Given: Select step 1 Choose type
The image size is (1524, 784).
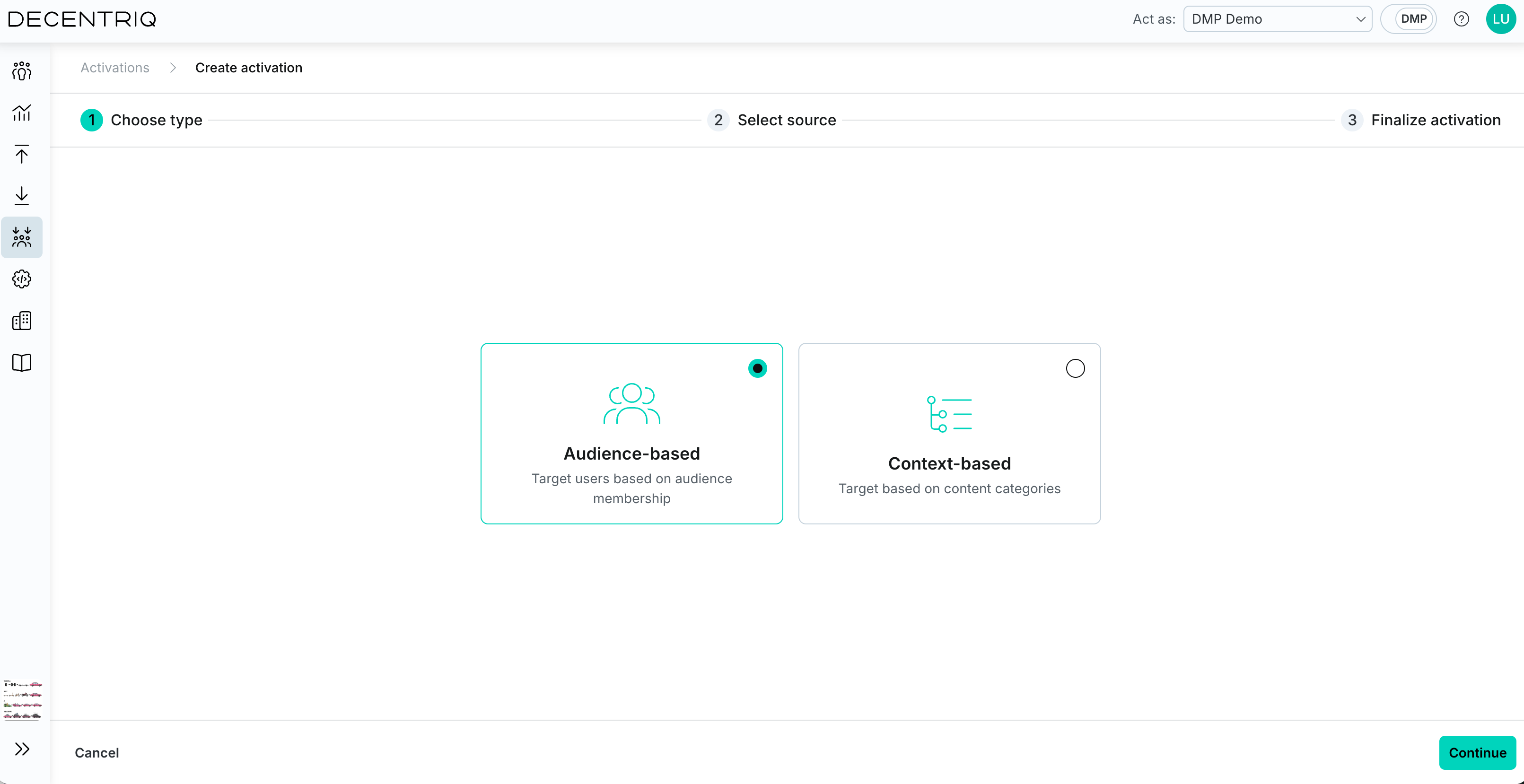Looking at the screenshot, I should point(141,120).
